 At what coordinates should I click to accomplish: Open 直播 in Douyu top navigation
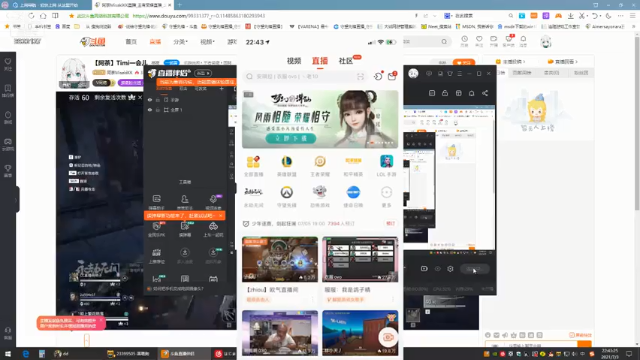pyautogui.click(x=155, y=42)
